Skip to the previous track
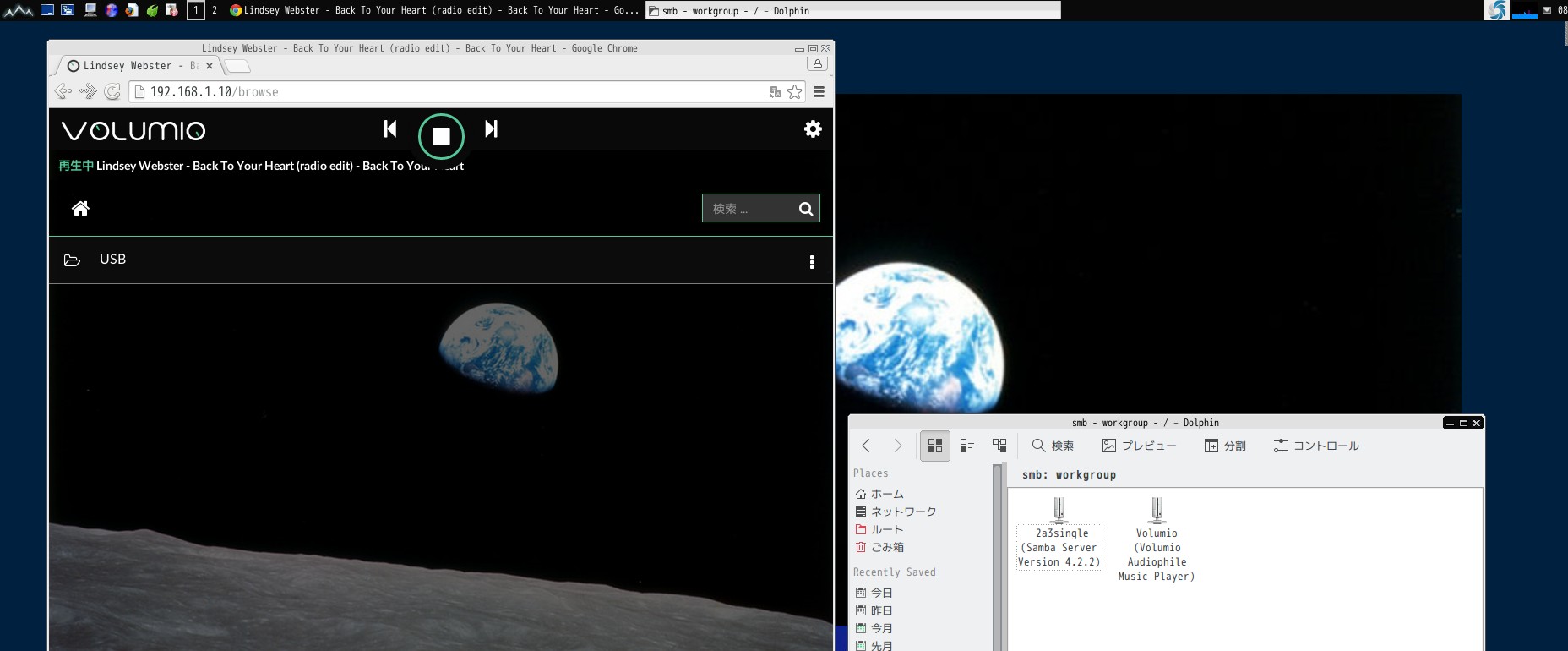The width and height of the screenshot is (1568, 651). (x=390, y=129)
